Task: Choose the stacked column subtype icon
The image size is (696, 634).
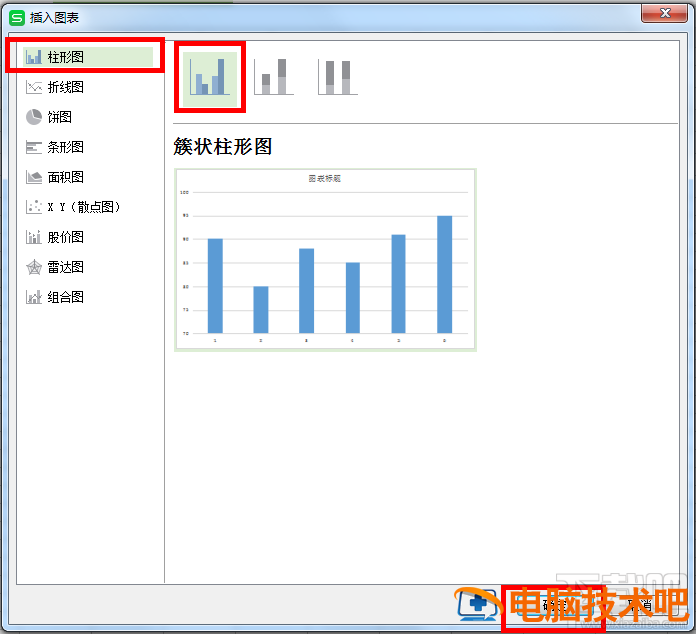Action: 274,77
